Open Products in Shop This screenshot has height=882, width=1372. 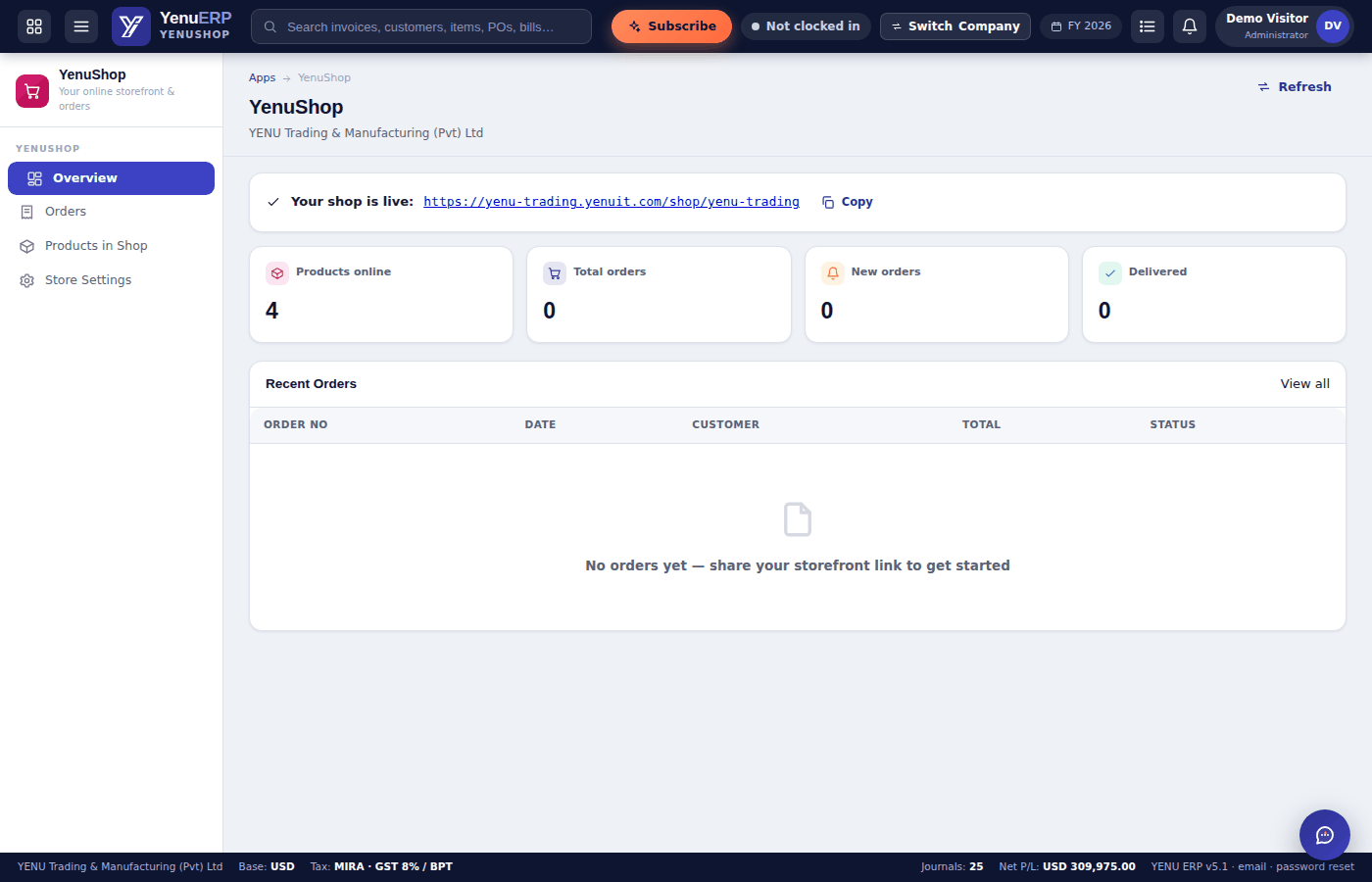pyautogui.click(x=111, y=246)
